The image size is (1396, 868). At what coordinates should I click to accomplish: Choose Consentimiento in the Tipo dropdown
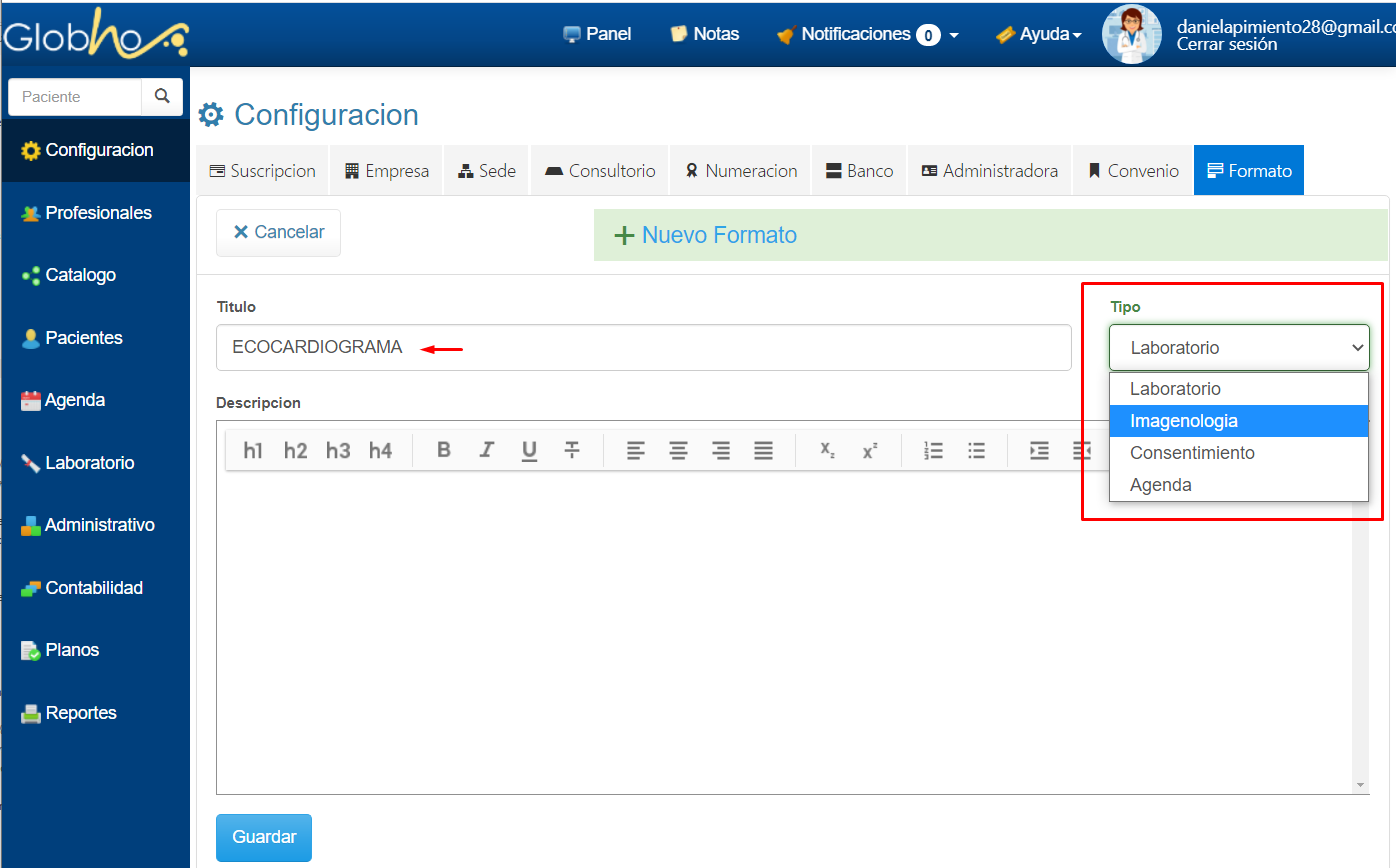click(1192, 453)
